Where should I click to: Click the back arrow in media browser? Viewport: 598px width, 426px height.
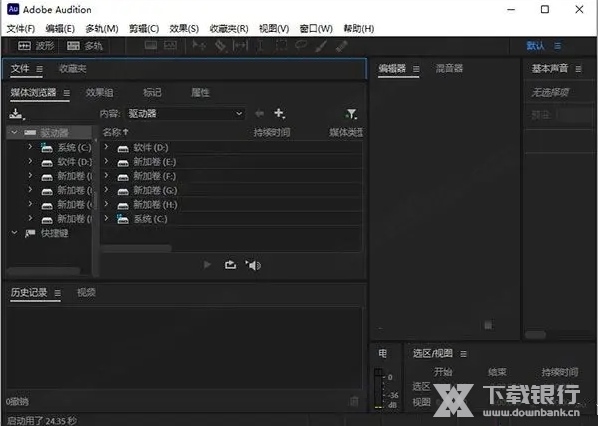pyautogui.click(x=259, y=113)
